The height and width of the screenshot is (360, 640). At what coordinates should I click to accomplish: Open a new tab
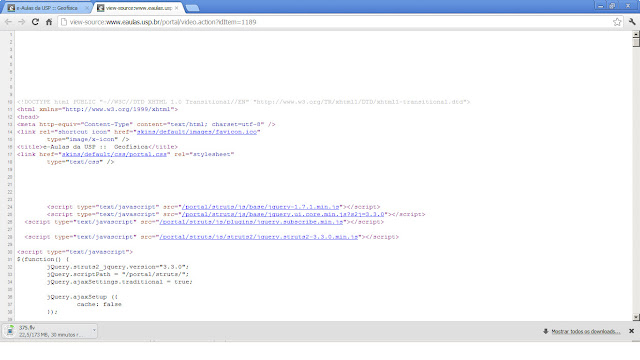point(192,8)
